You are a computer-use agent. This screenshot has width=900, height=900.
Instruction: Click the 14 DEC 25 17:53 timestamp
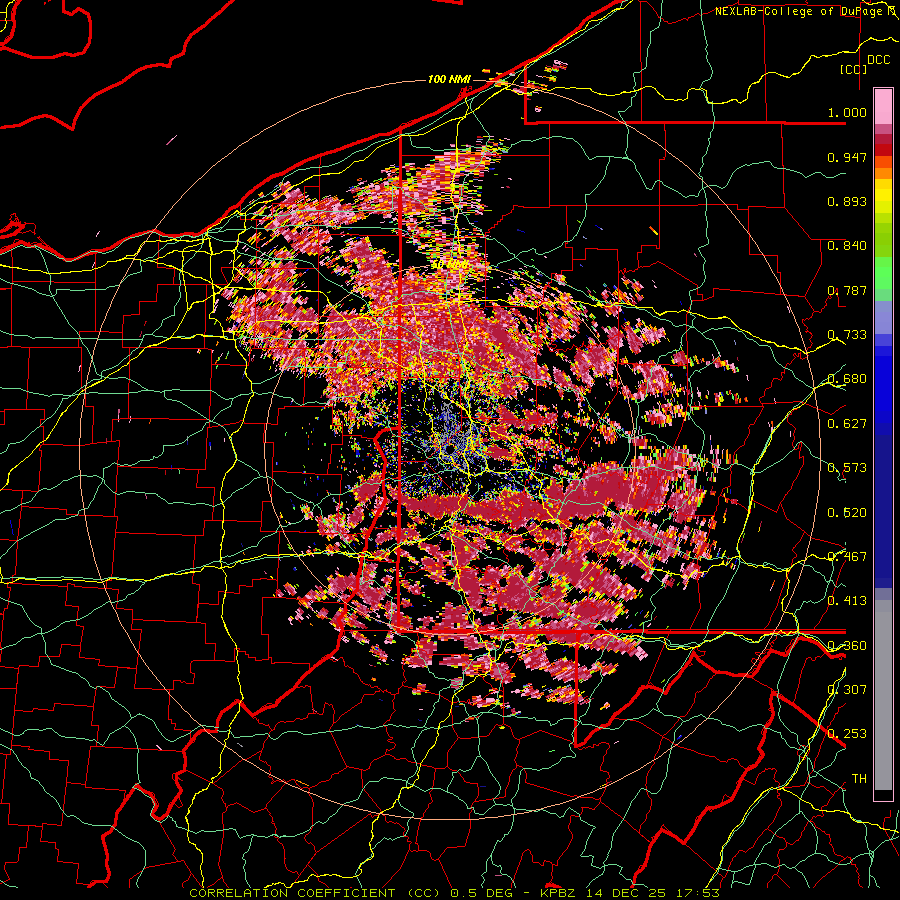point(653,893)
